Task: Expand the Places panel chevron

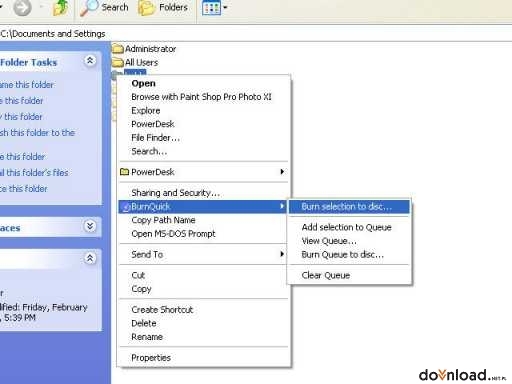Action: pyautogui.click(x=90, y=226)
